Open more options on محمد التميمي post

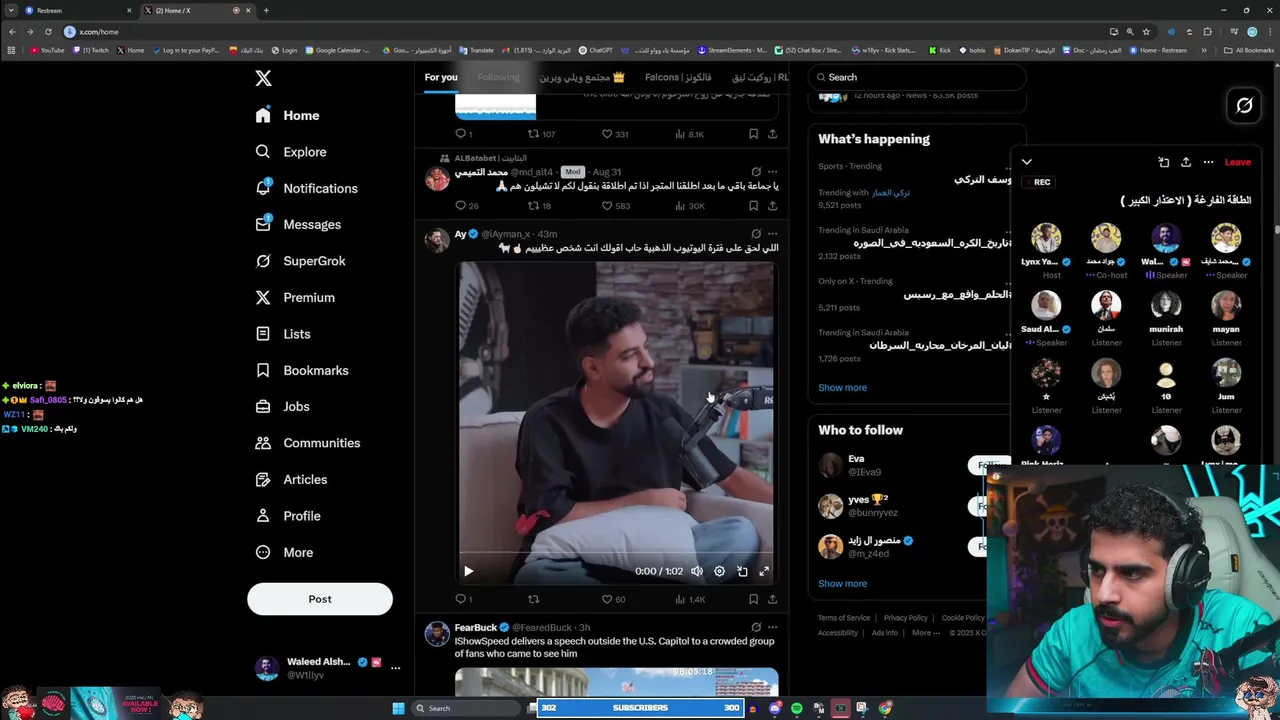(x=772, y=172)
